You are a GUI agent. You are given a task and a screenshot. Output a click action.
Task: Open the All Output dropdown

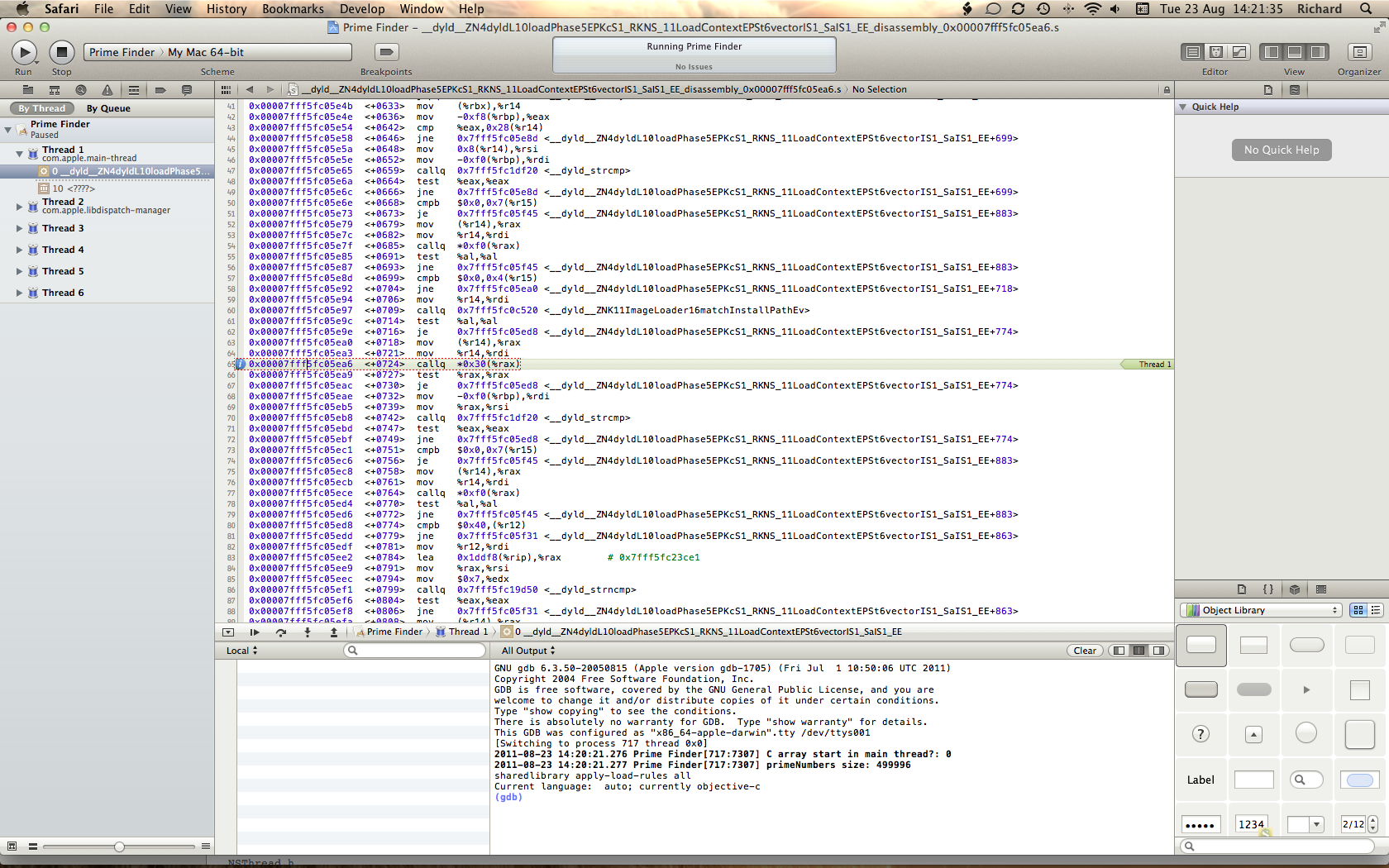[528, 651]
